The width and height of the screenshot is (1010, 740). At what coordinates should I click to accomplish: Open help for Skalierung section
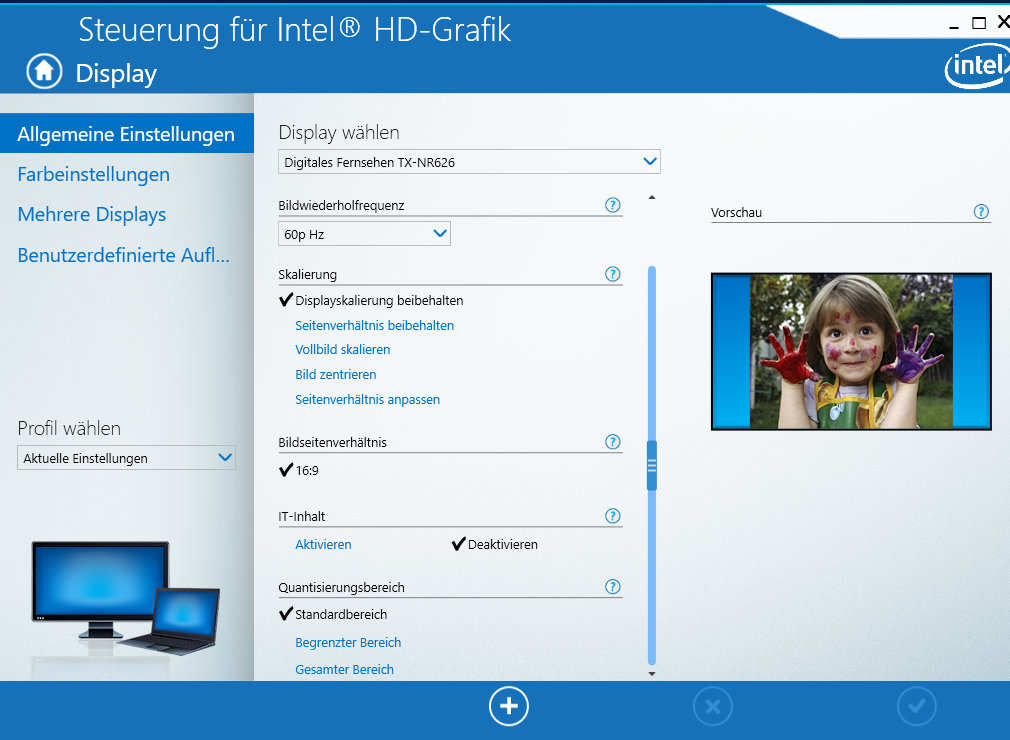click(613, 274)
